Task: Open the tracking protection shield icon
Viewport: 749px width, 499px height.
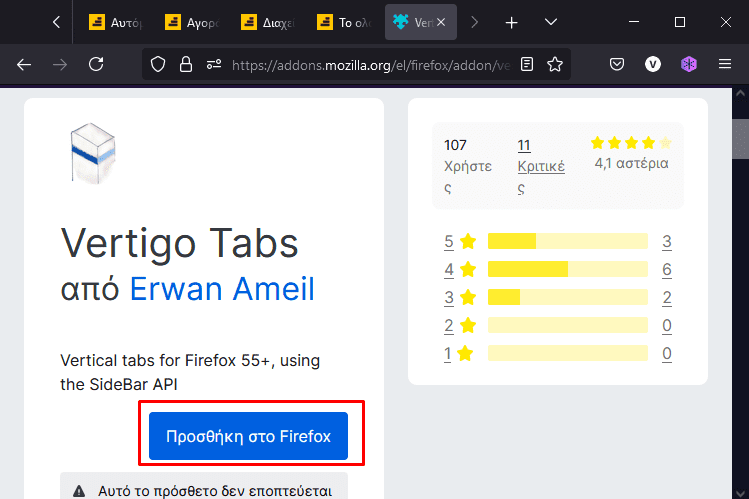Action: [158, 64]
